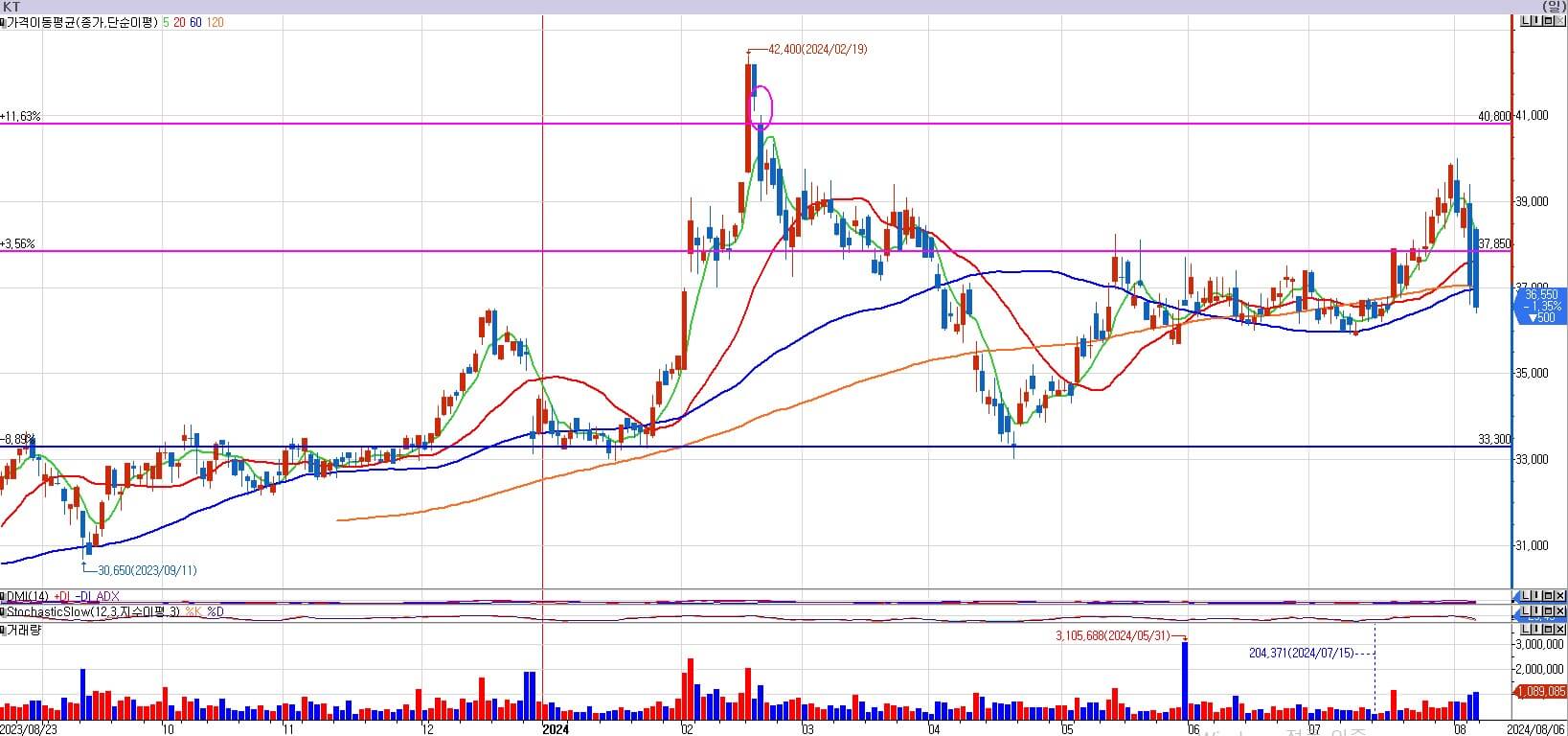Close the price chart panel with its X button

pyautogui.click(x=1561, y=21)
